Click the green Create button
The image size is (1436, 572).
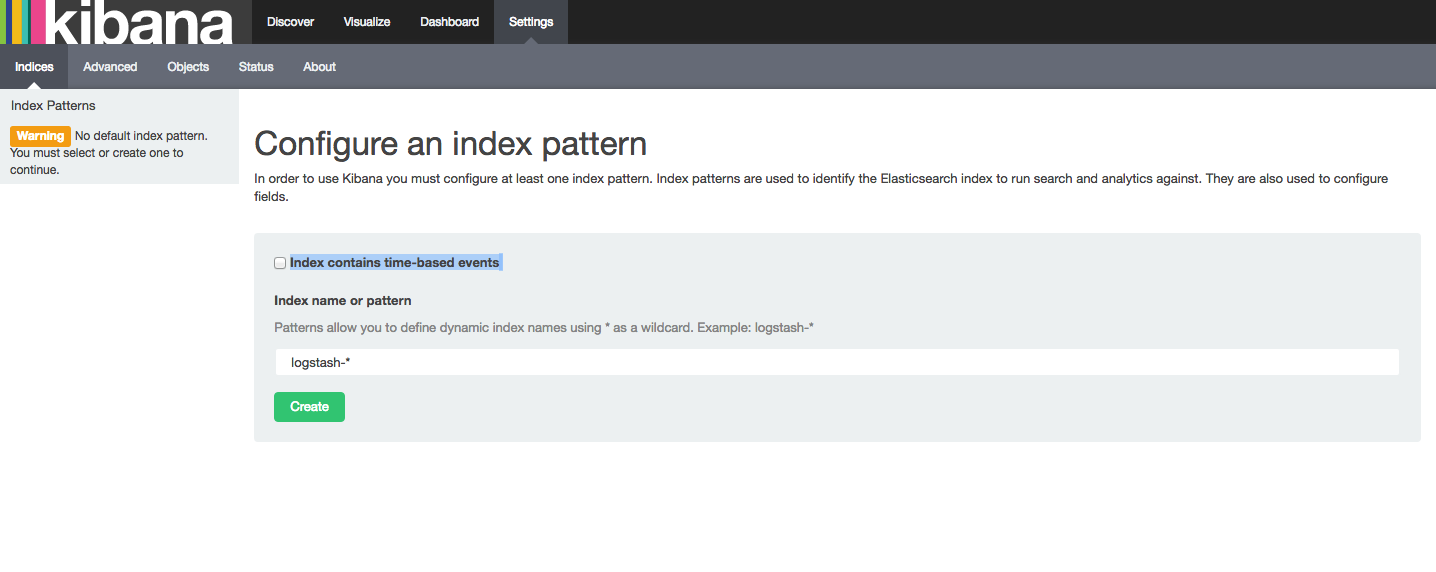309,407
